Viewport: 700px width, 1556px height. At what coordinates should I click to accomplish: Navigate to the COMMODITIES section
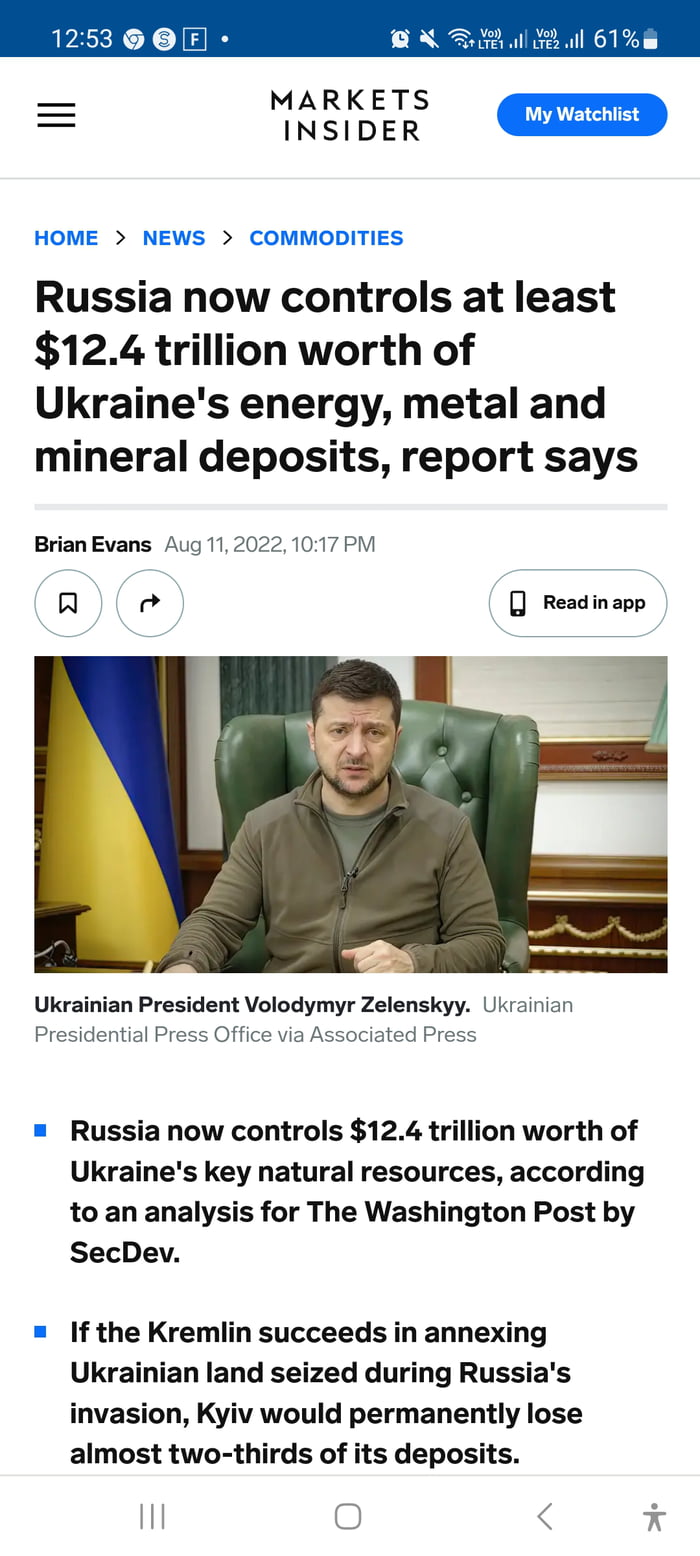click(327, 238)
